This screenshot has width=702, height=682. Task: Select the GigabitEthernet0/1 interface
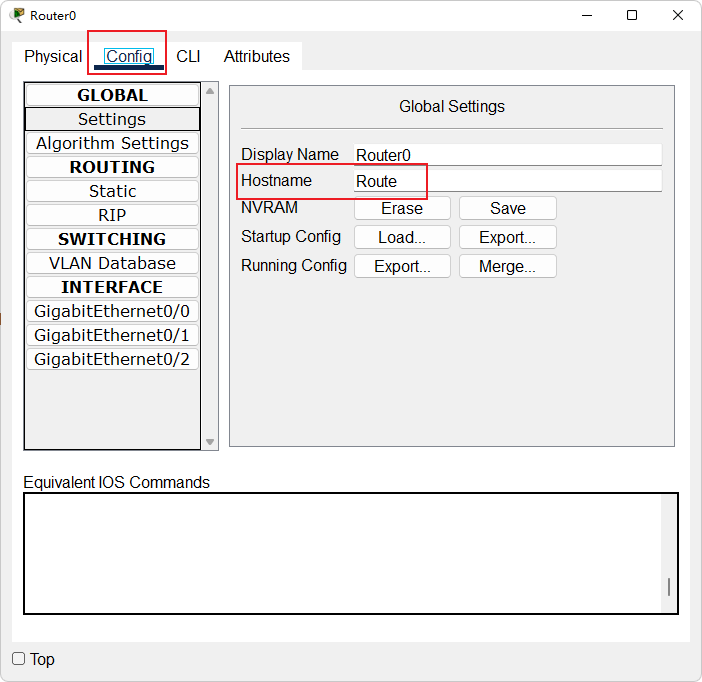point(112,335)
